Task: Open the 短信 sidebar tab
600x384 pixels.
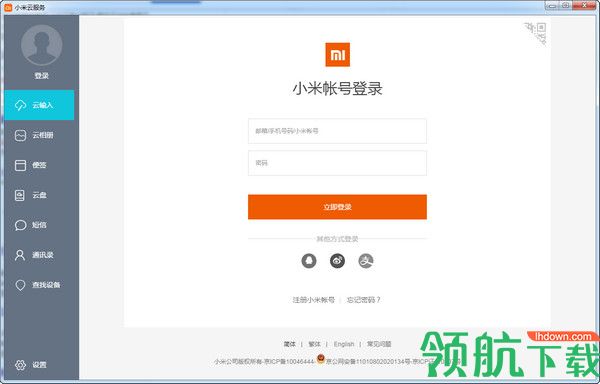Action: click(39, 225)
